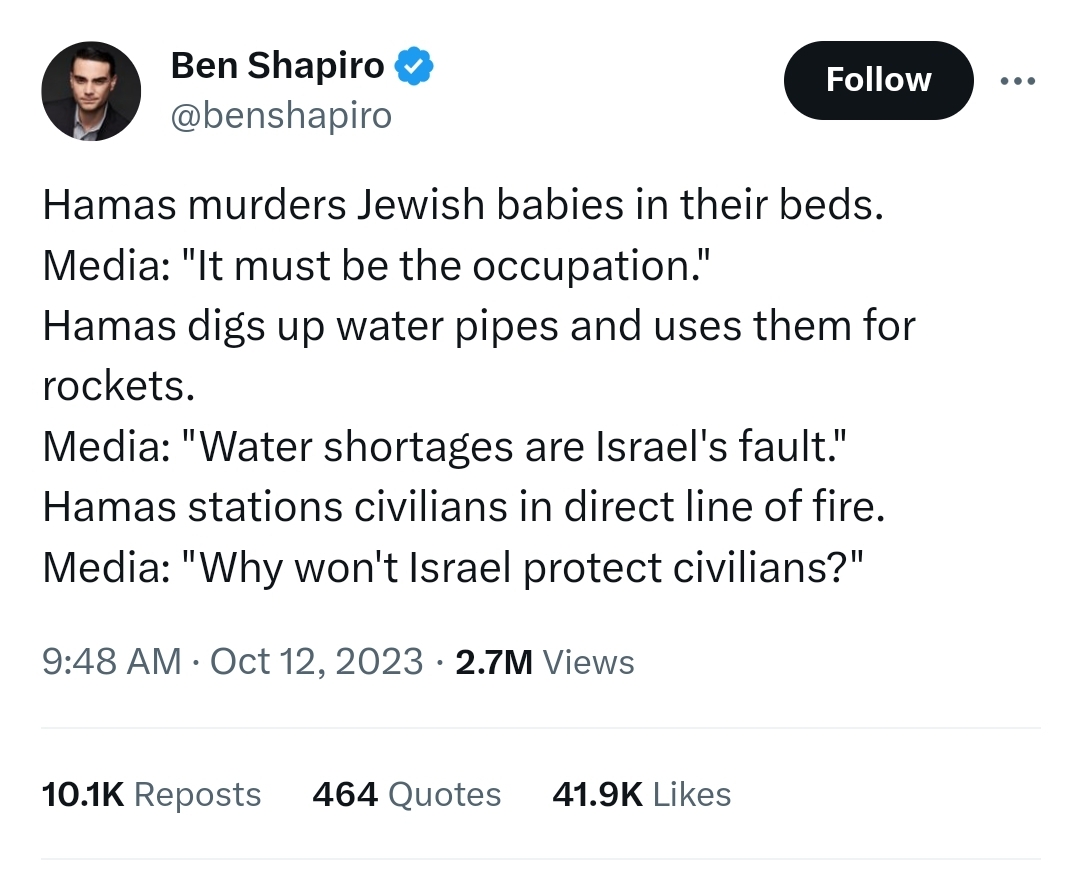This screenshot has height=874, width=1080.
Task: Click the tweet's first line of text
Action: (463, 206)
